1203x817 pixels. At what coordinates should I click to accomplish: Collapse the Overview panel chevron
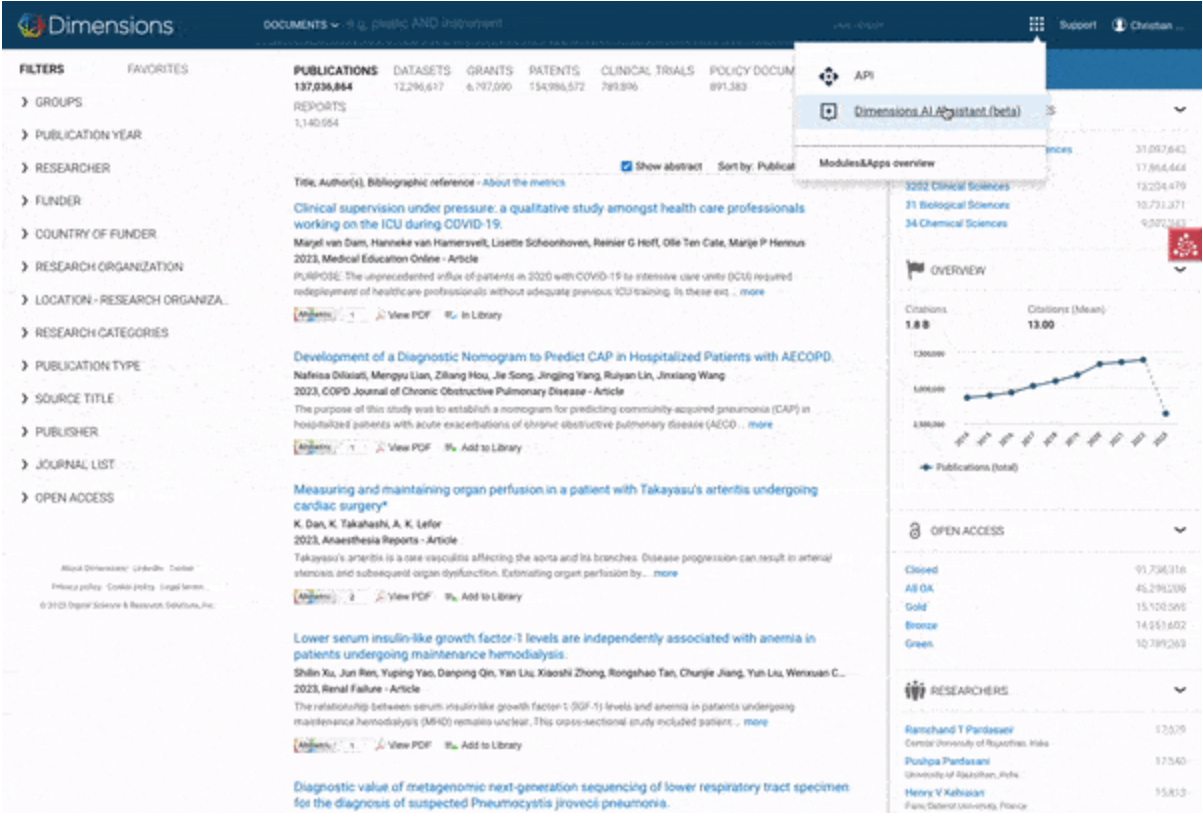pos(1178,268)
